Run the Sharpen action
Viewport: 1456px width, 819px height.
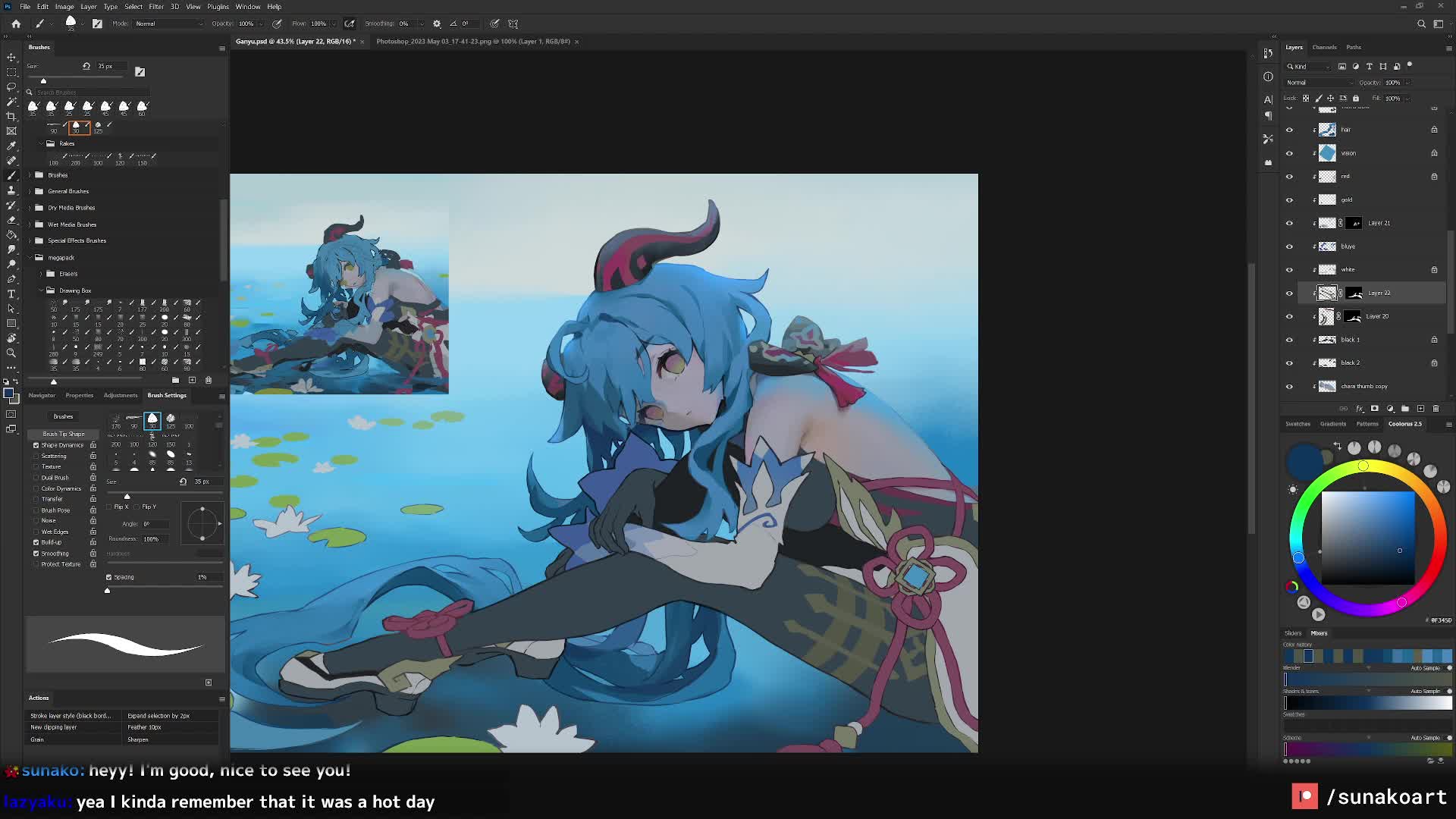(171, 739)
